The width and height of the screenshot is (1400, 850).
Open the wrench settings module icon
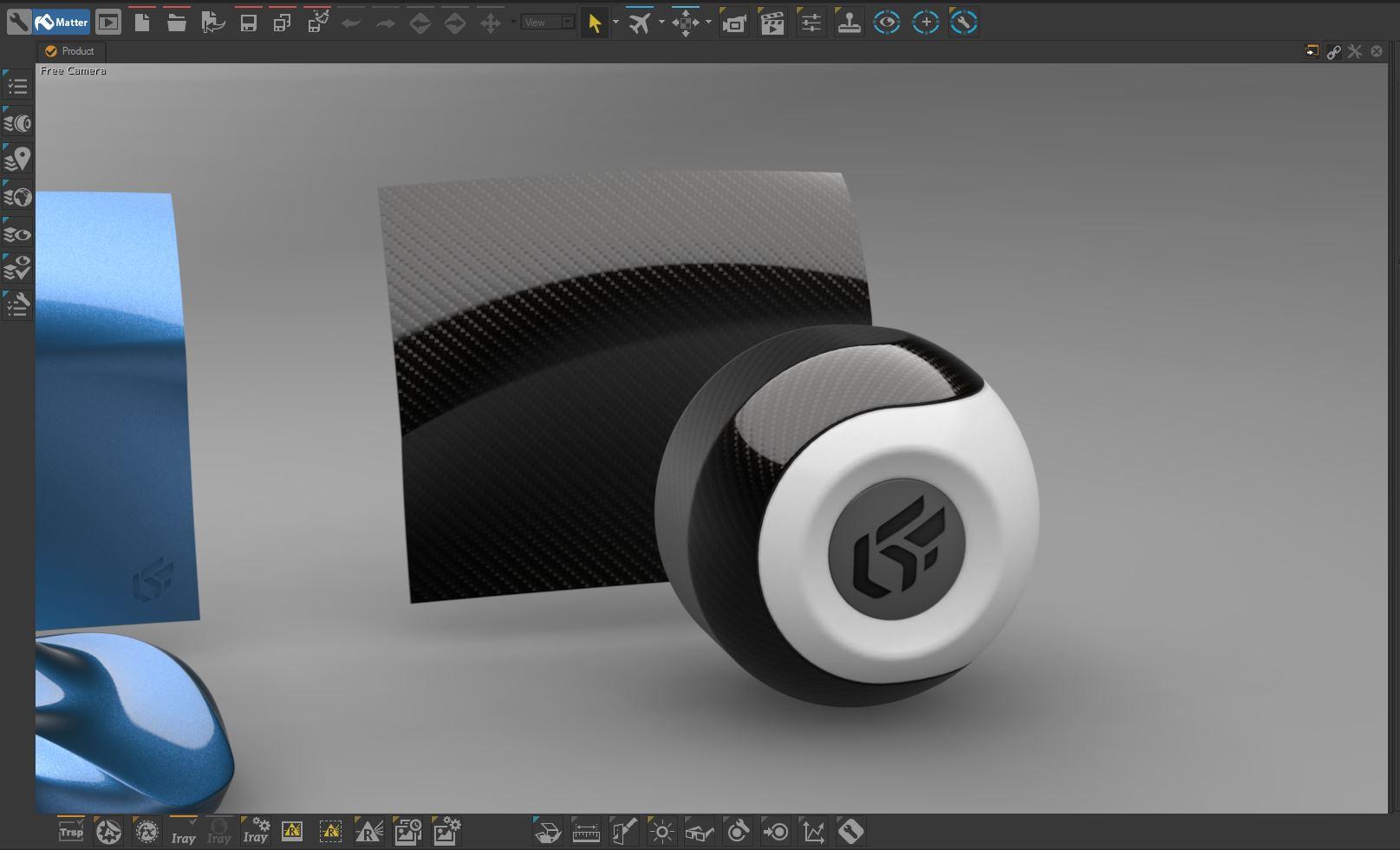18,22
